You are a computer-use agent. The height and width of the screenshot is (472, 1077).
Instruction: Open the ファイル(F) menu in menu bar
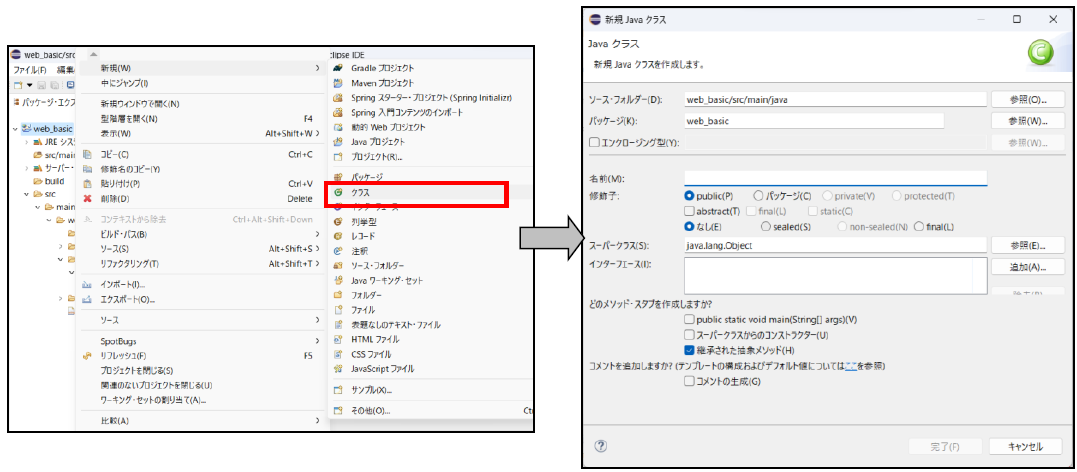tap(29, 70)
